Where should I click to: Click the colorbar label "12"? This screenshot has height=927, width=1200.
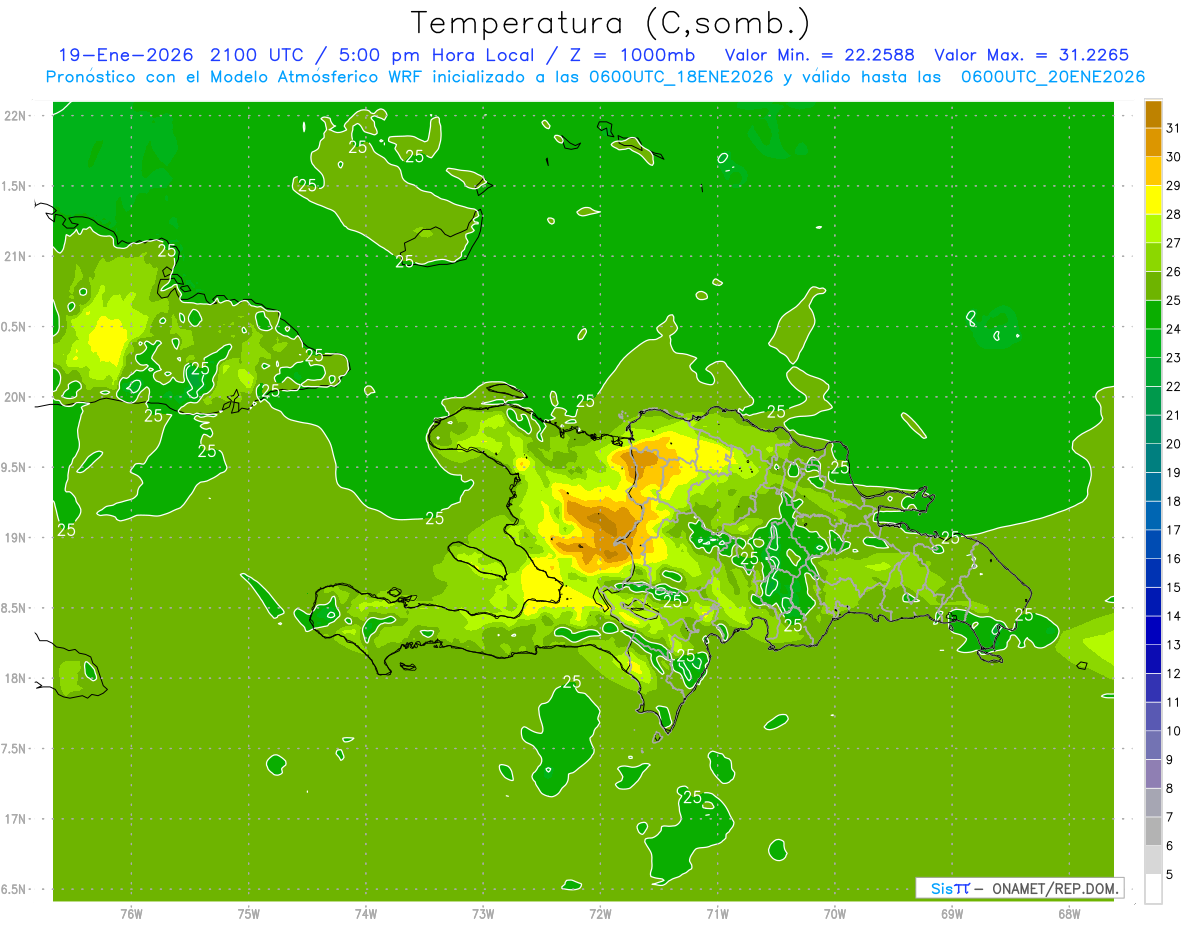click(x=1174, y=673)
